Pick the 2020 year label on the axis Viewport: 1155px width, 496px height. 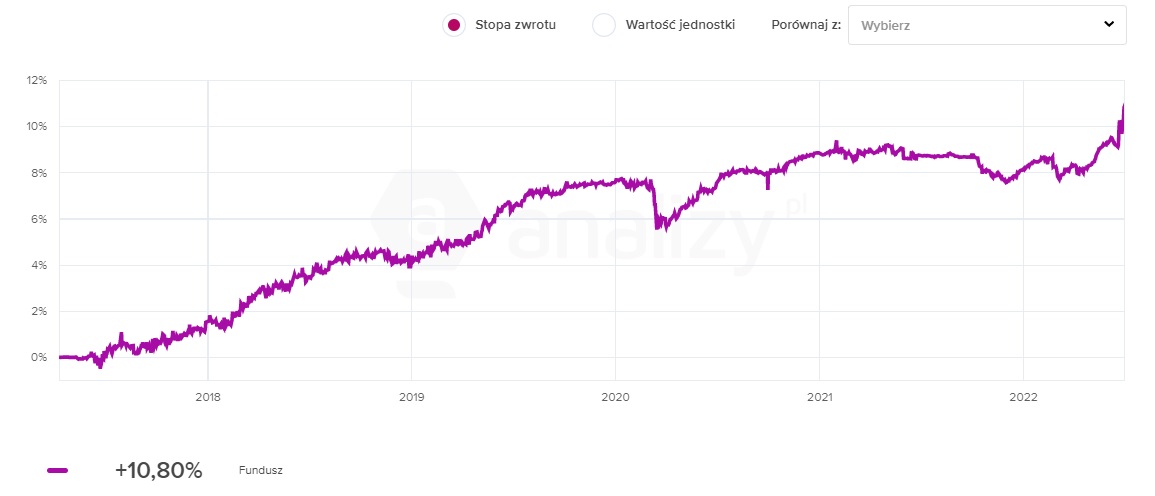[x=615, y=397]
